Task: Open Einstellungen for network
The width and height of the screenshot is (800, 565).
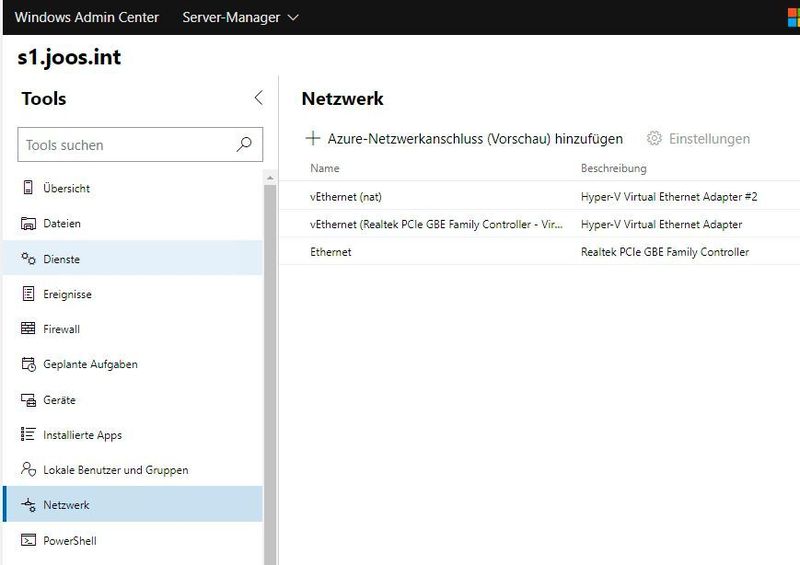Action: 698,138
